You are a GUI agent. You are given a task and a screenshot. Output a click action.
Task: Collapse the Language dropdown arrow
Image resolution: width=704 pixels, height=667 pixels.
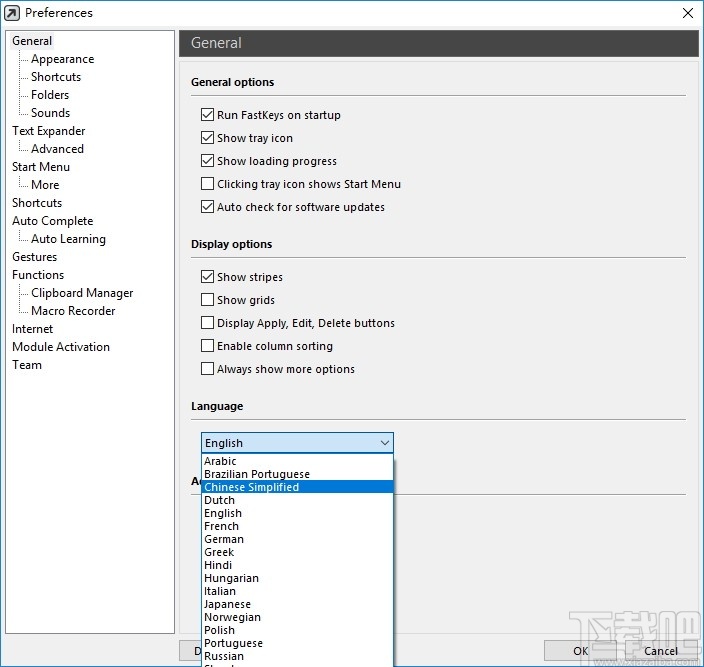(x=384, y=443)
